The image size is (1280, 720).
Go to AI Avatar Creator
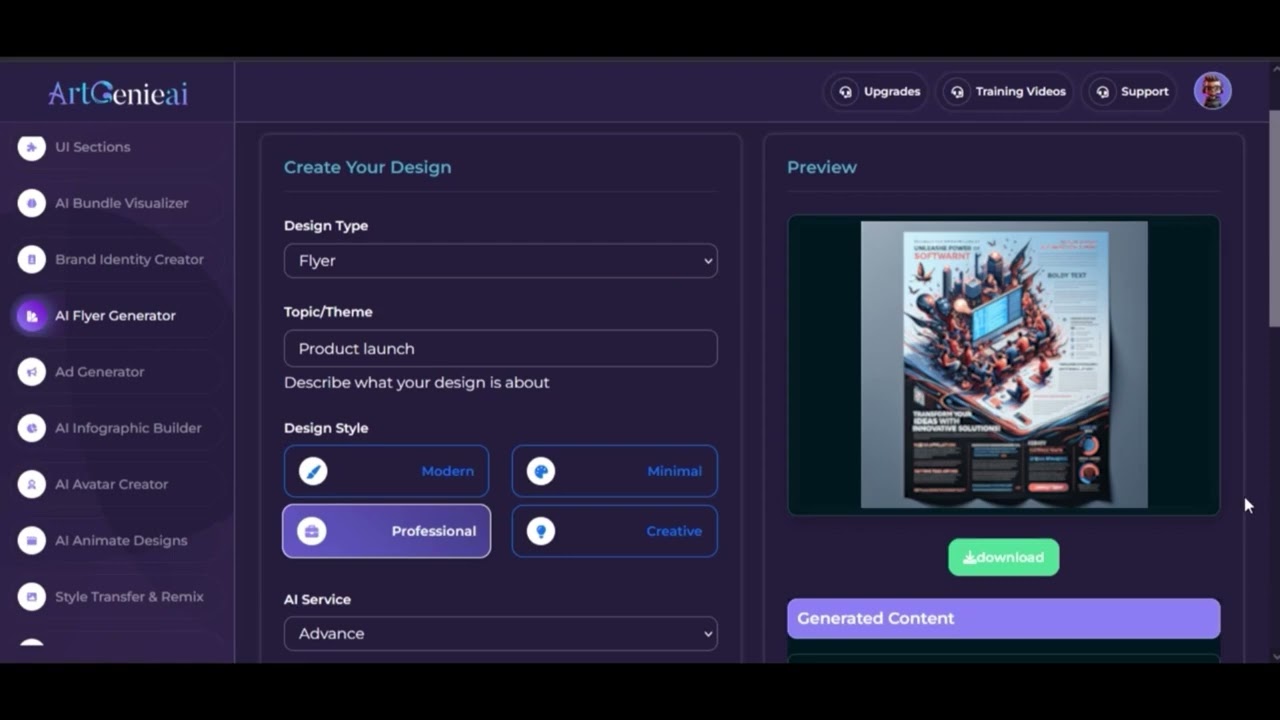coord(112,484)
